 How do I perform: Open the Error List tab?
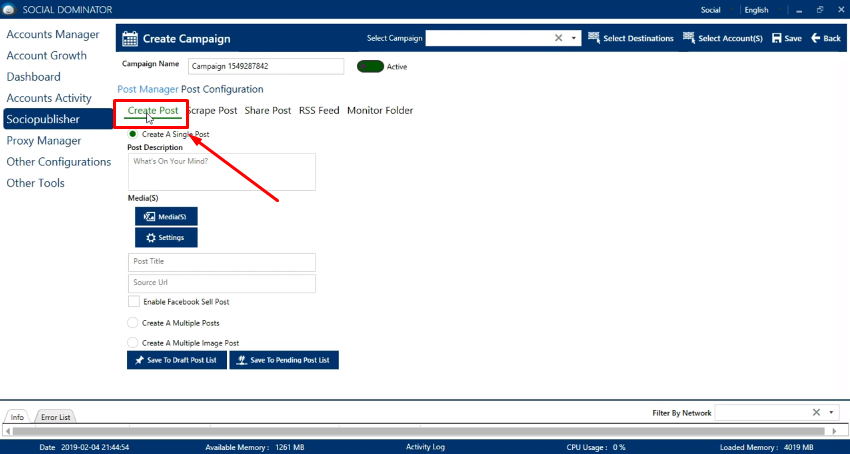click(x=56, y=417)
